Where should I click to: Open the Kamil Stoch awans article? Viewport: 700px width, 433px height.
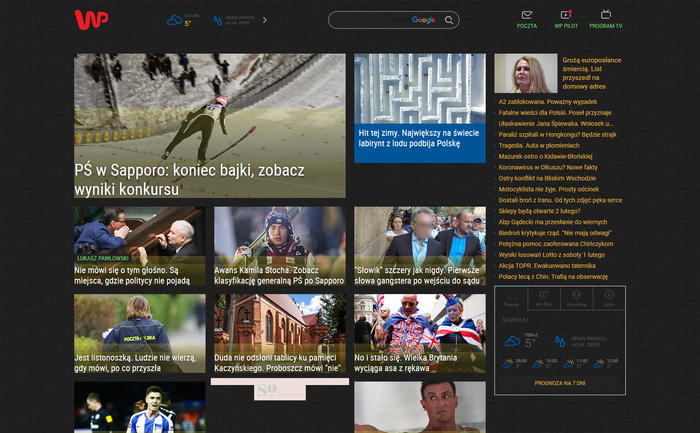click(x=279, y=246)
